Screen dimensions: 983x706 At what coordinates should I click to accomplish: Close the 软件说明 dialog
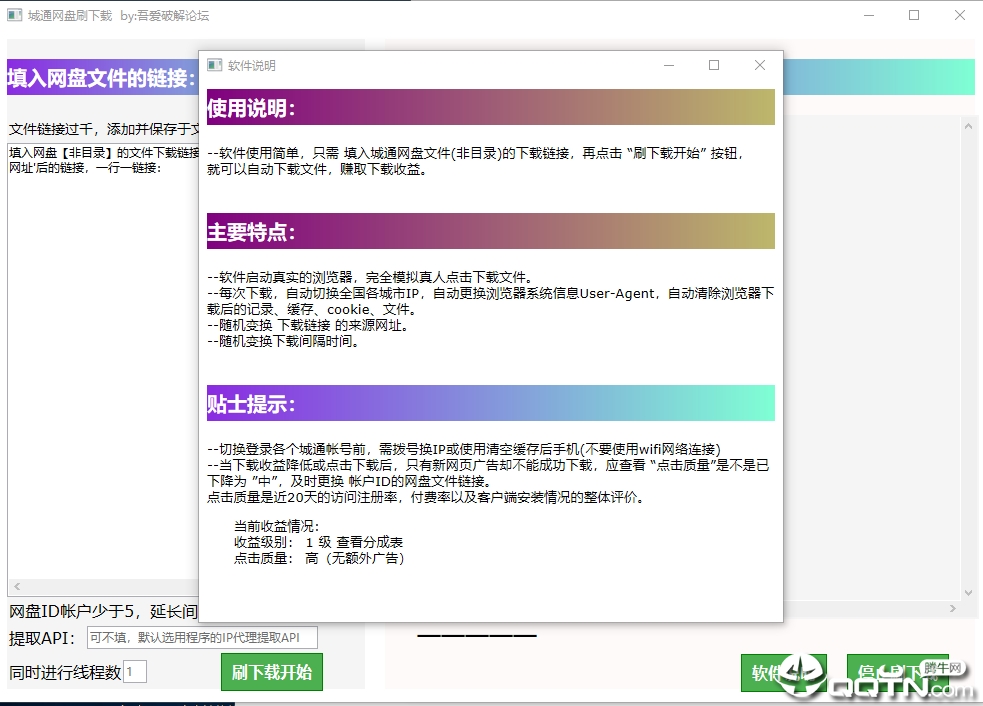[x=759, y=65]
